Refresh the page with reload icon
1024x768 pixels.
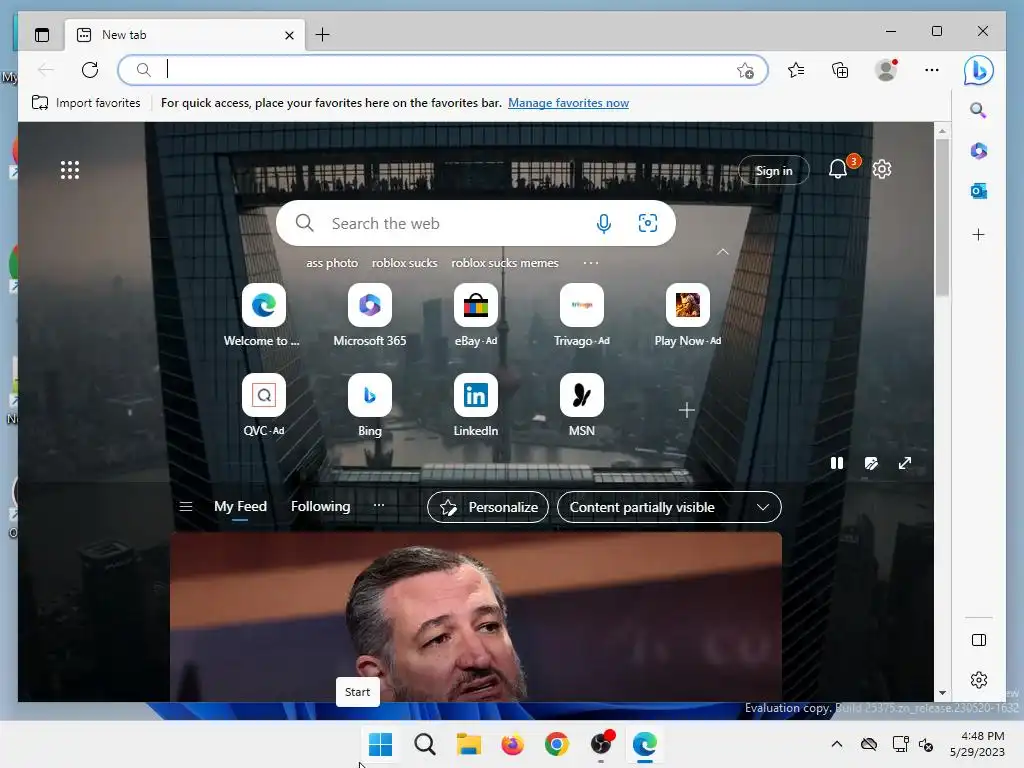pyautogui.click(x=90, y=70)
